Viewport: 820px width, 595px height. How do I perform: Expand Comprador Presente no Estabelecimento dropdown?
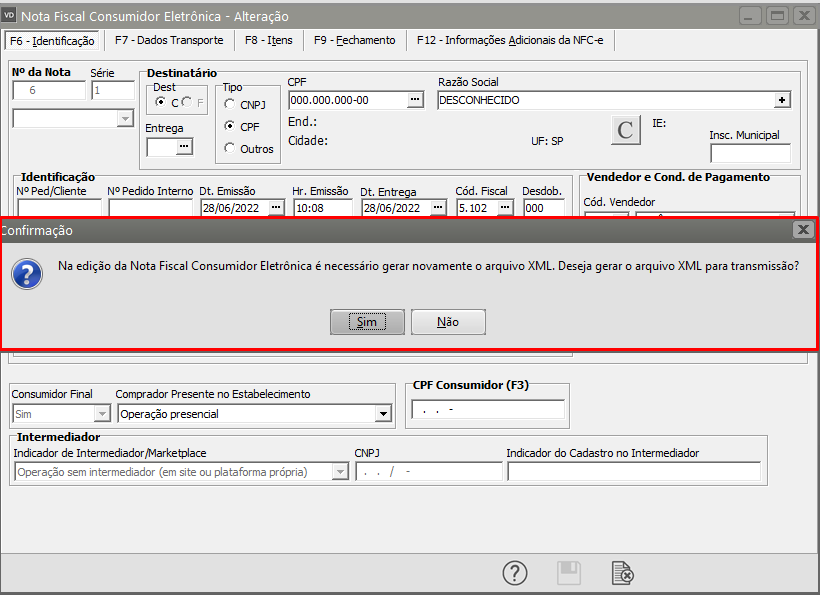tap(382, 414)
